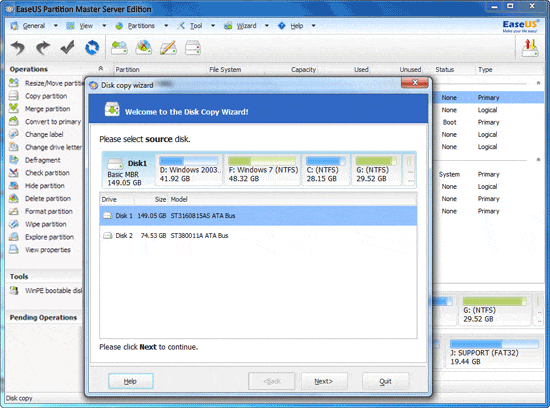Click the Copy partition icon in Operations

coord(14,96)
